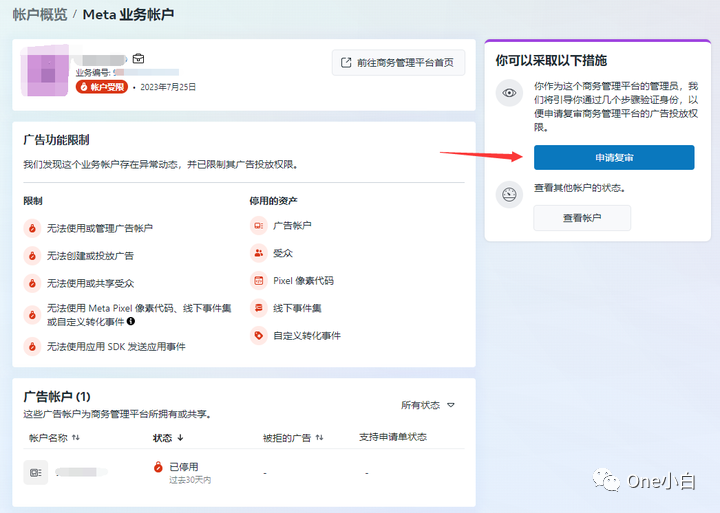Click external-link icon in 前往商务管理平台首页 button

tap(346, 62)
